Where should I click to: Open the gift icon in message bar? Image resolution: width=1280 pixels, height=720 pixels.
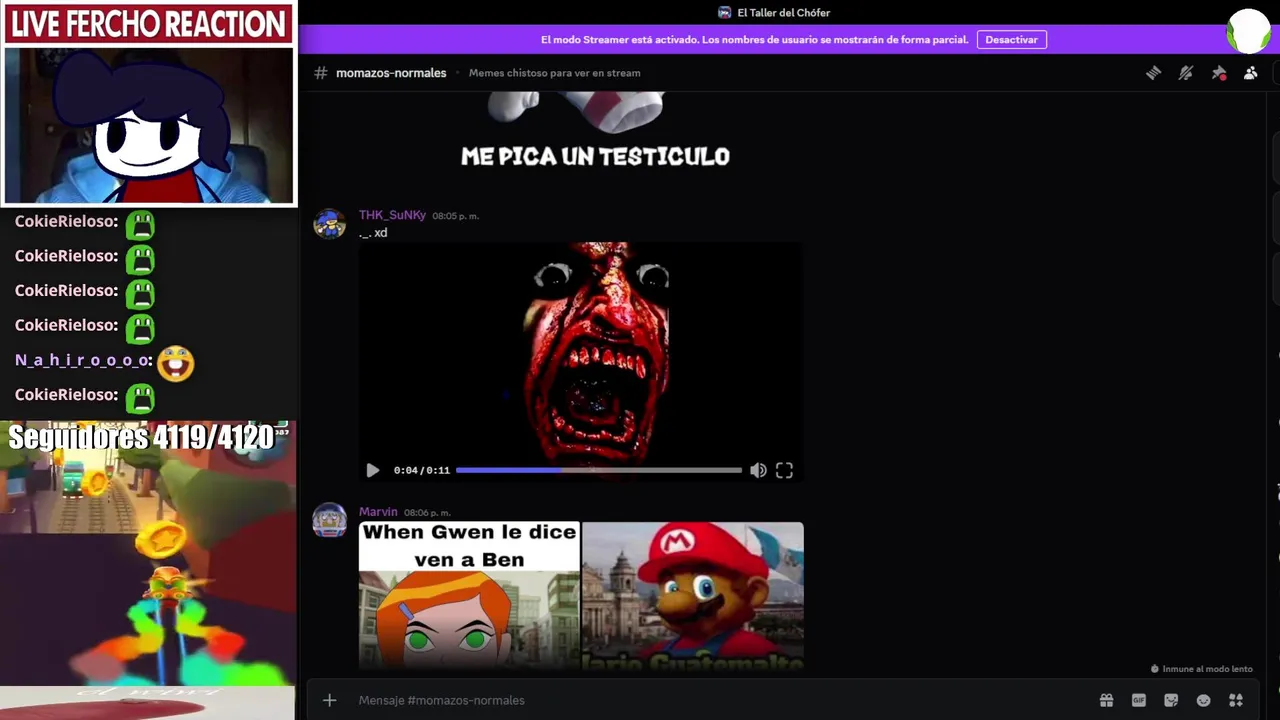click(1106, 700)
